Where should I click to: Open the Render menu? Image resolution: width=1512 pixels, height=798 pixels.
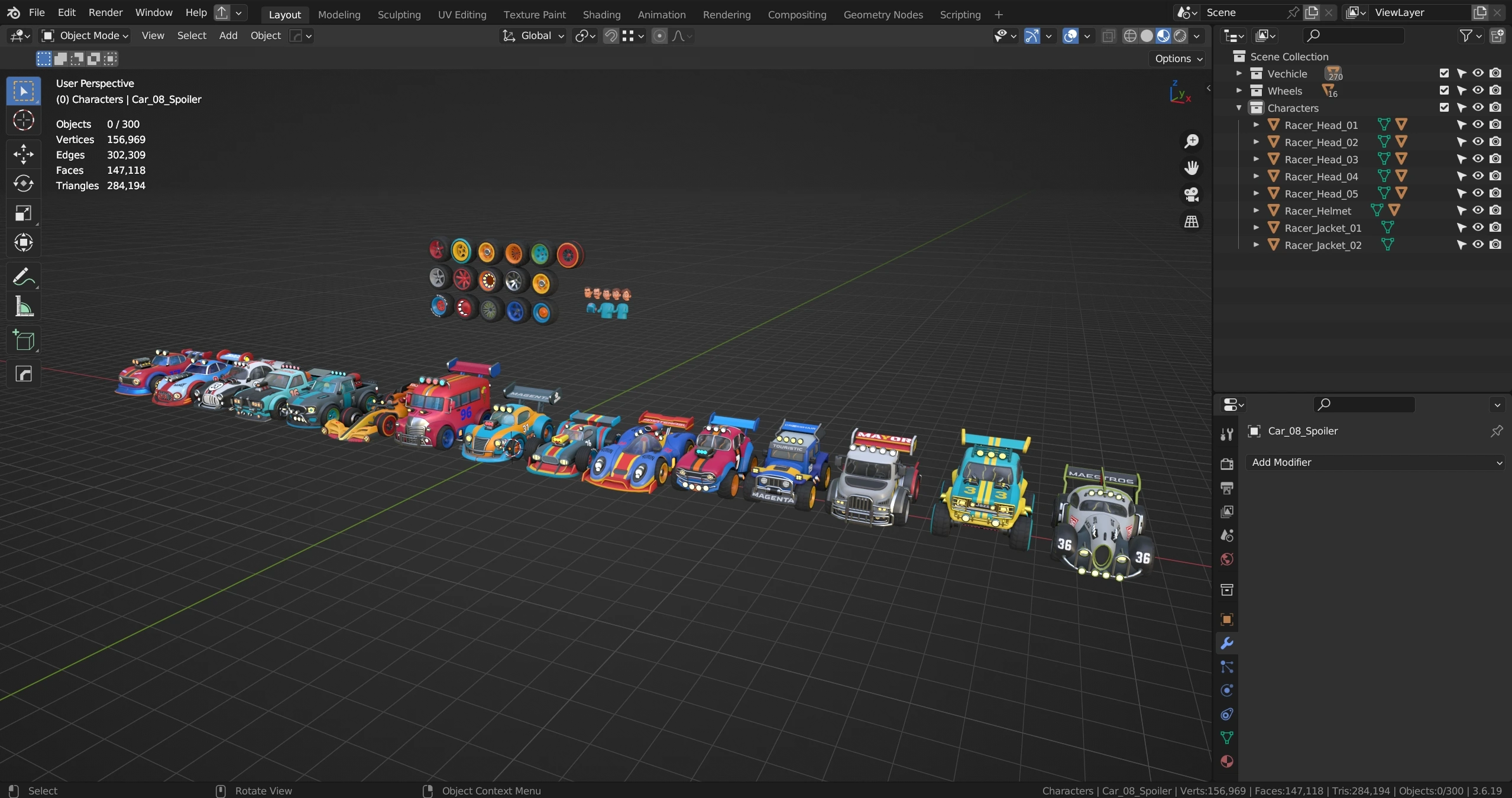tap(105, 12)
